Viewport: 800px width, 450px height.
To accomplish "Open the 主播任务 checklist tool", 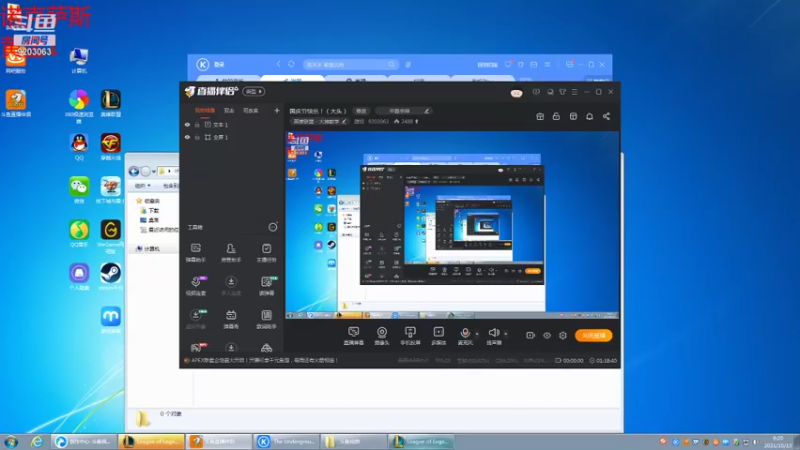I will (x=266, y=253).
